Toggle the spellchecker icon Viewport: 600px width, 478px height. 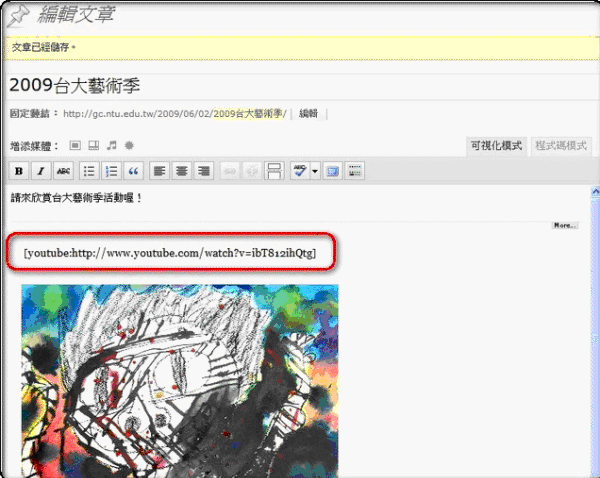pos(300,171)
